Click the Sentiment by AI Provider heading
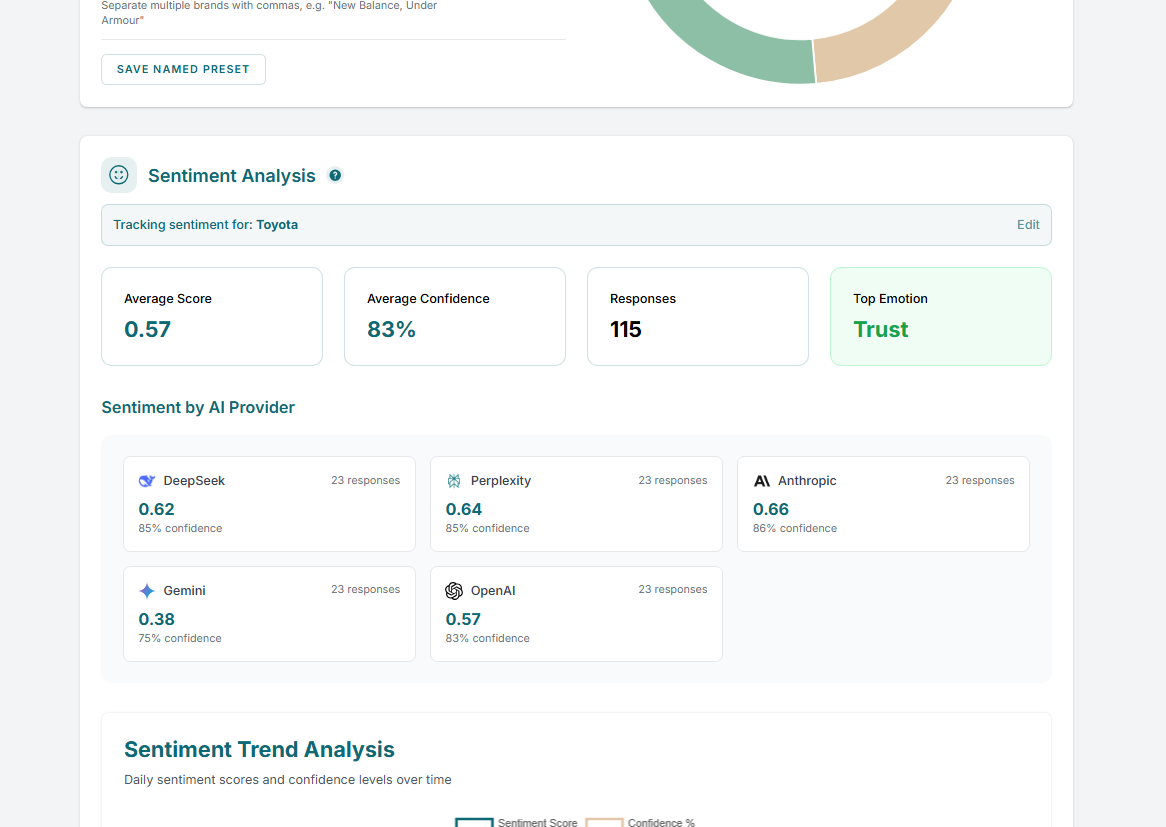 [x=198, y=408]
